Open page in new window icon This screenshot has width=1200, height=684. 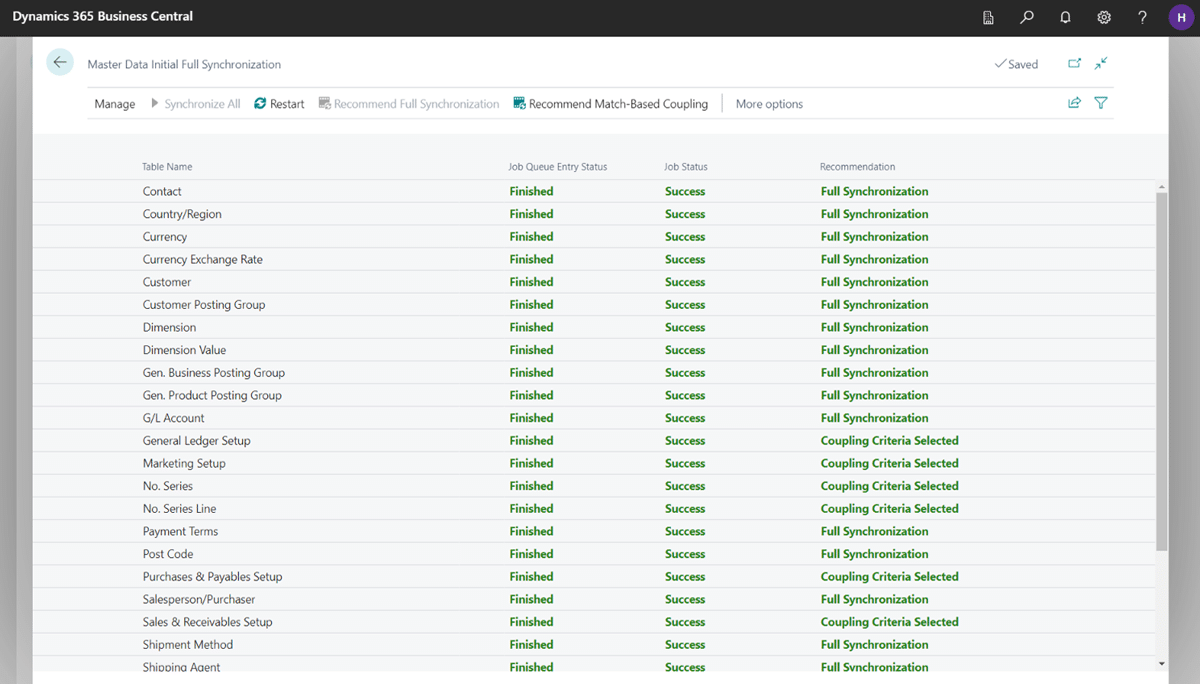click(x=1074, y=63)
